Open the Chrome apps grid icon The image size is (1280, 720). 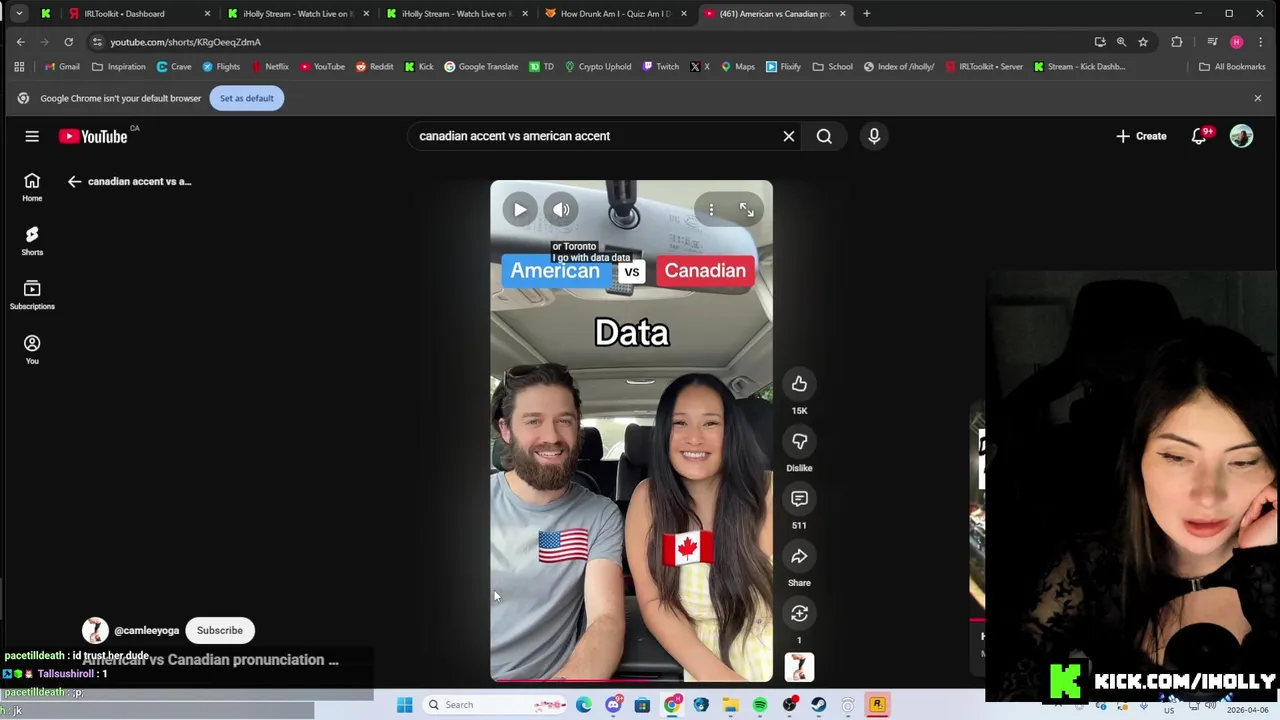(19, 67)
